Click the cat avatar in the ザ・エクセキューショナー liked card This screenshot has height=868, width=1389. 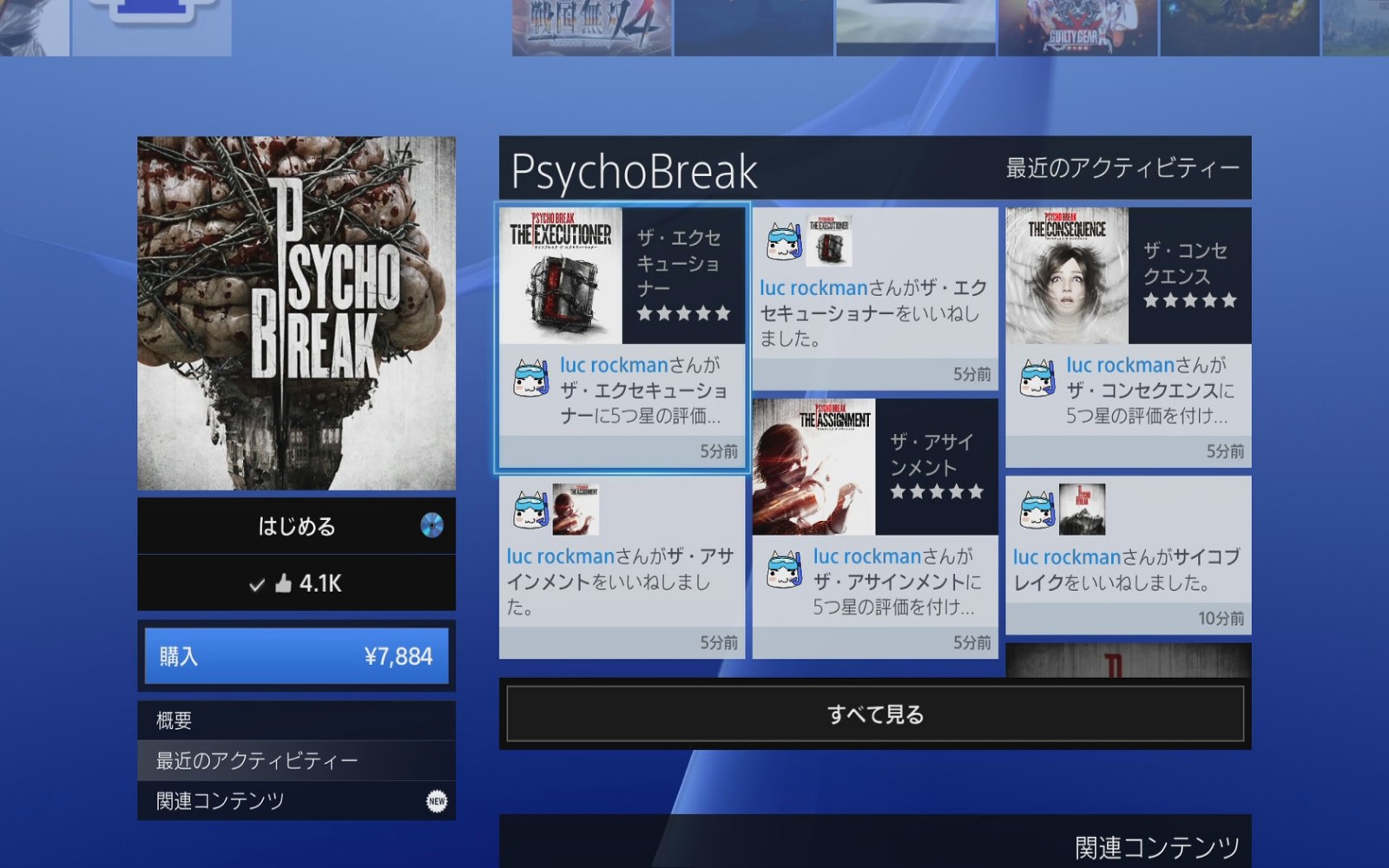(x=783, y=242)
